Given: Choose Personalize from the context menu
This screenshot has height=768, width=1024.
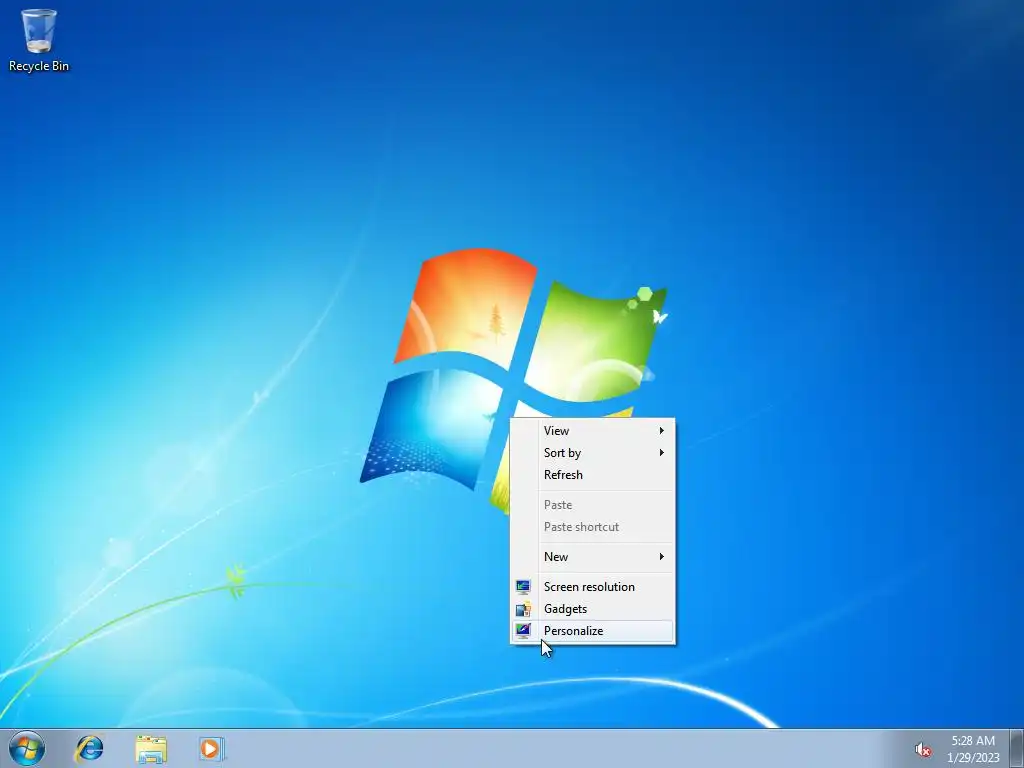Looking at the screenshot, I should (x=592, y=631).
